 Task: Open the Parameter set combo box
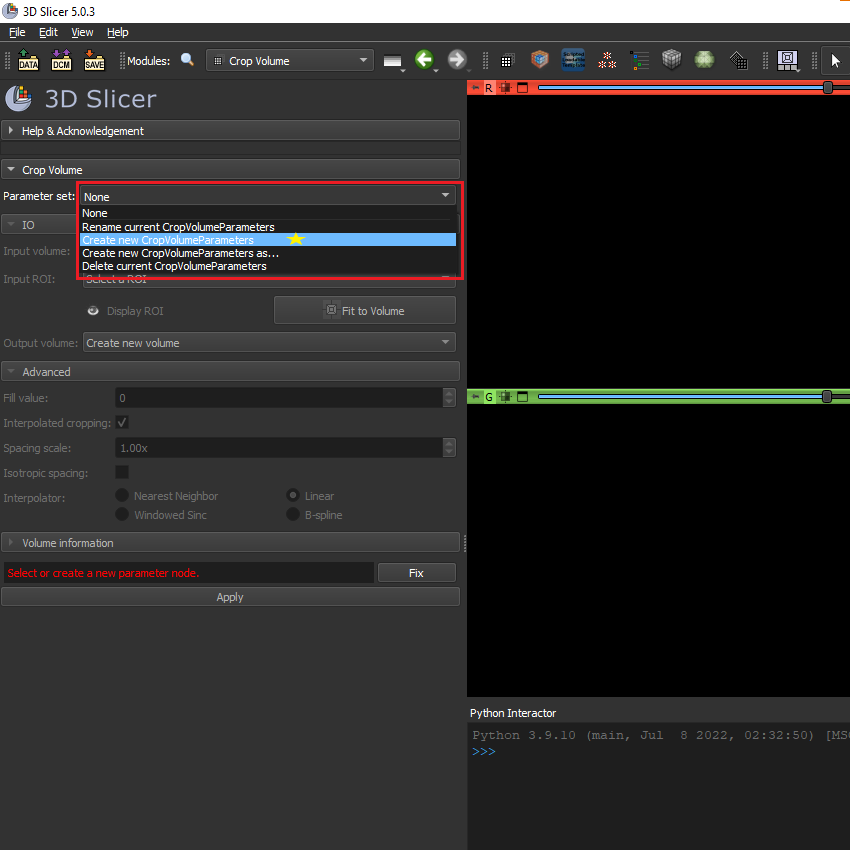coord(268,196)
